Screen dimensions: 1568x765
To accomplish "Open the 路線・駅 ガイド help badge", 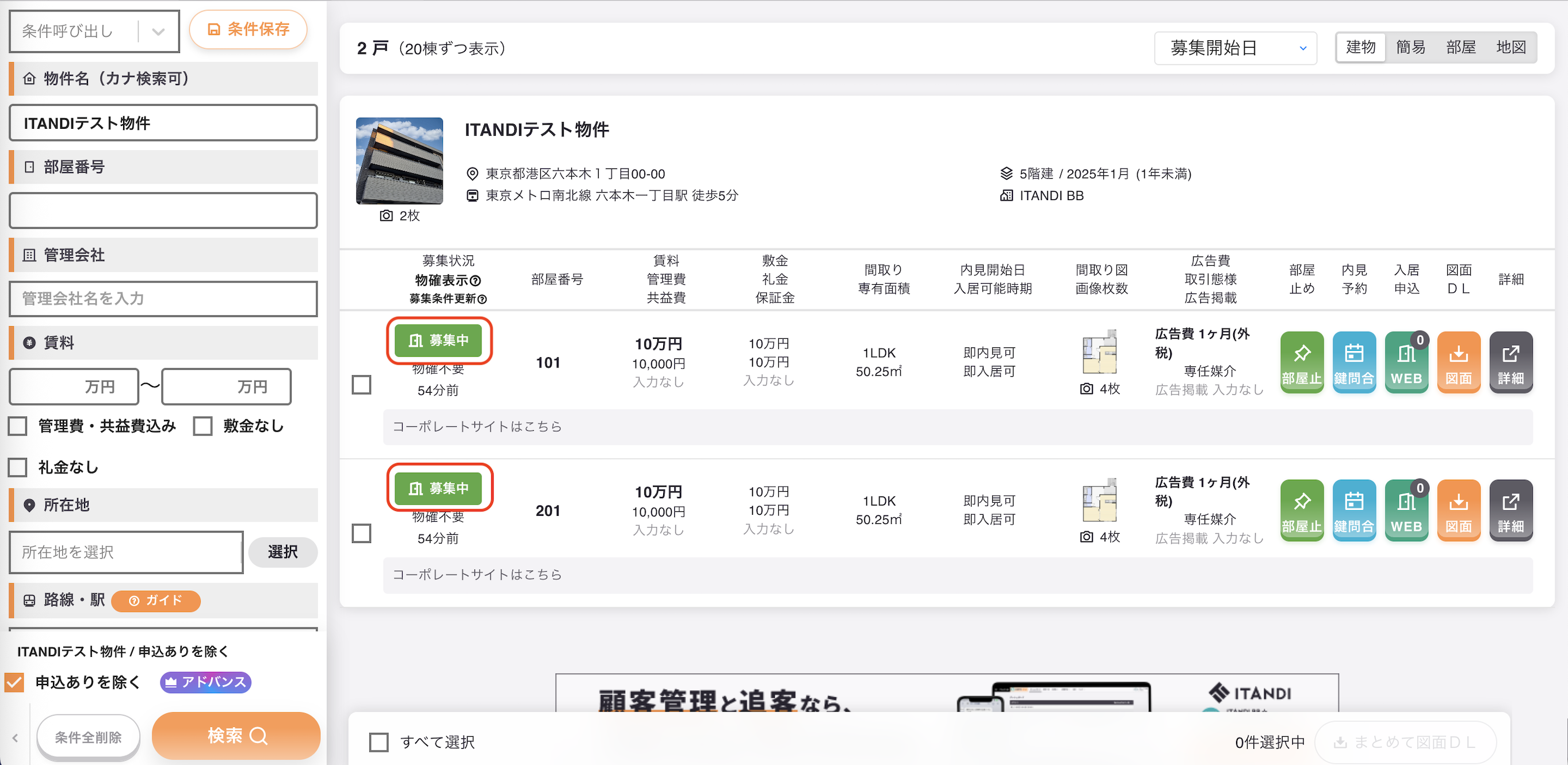I will [156, 600].
